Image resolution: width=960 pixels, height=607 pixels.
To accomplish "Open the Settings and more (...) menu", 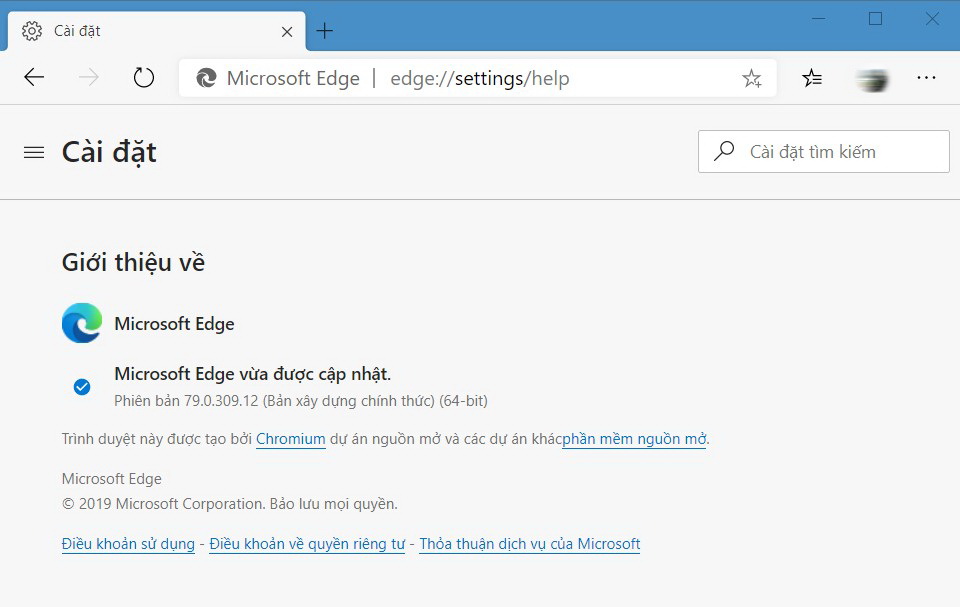I will 926,77.
